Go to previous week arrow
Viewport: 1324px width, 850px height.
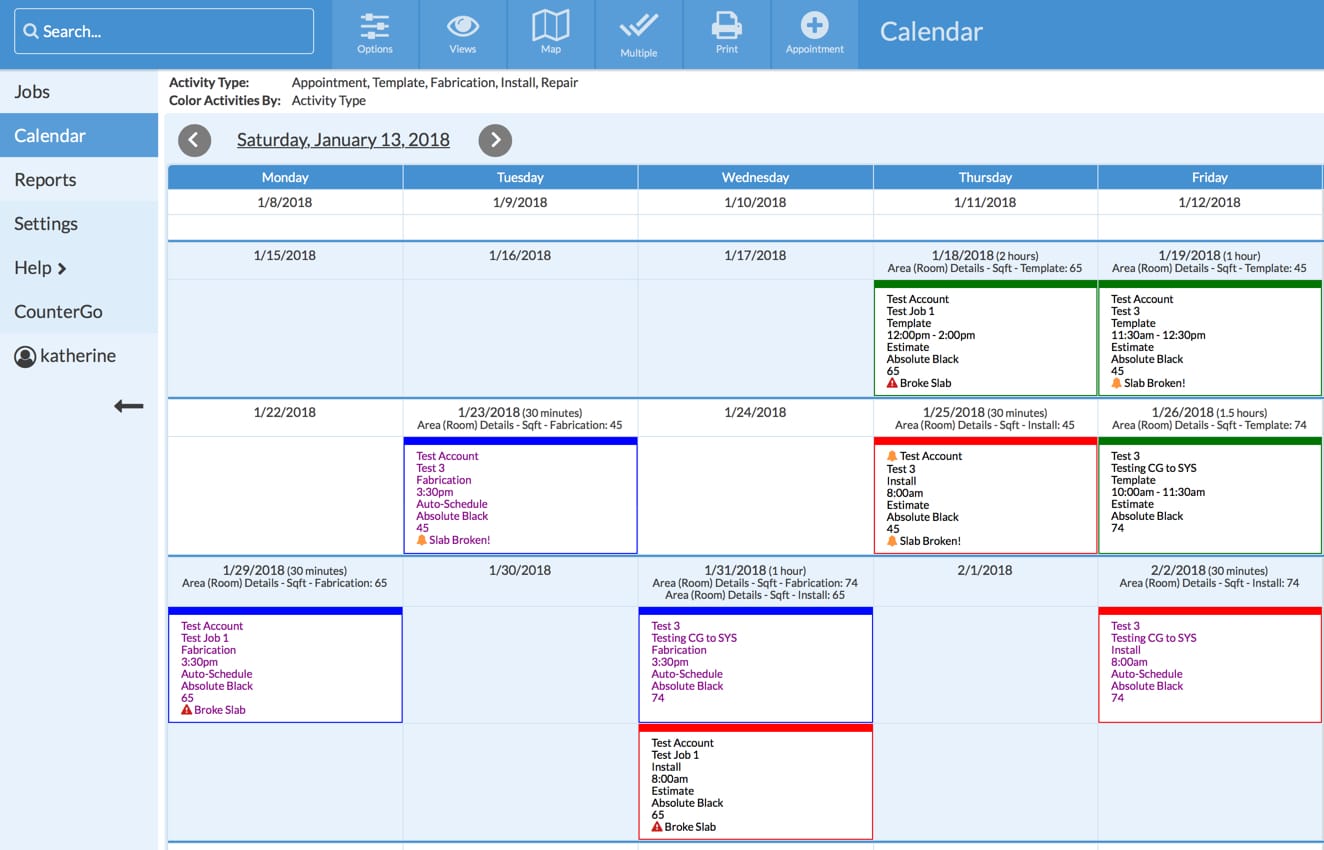point(195,140)
